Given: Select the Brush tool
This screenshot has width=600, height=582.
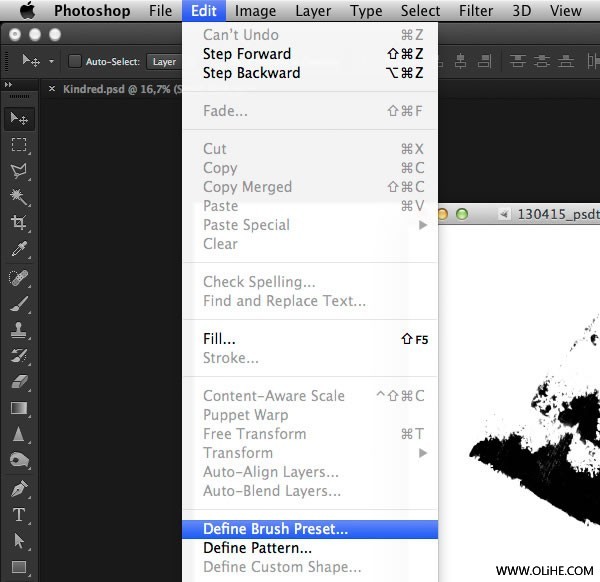Looking at the screenshot, I should [19, 304].
